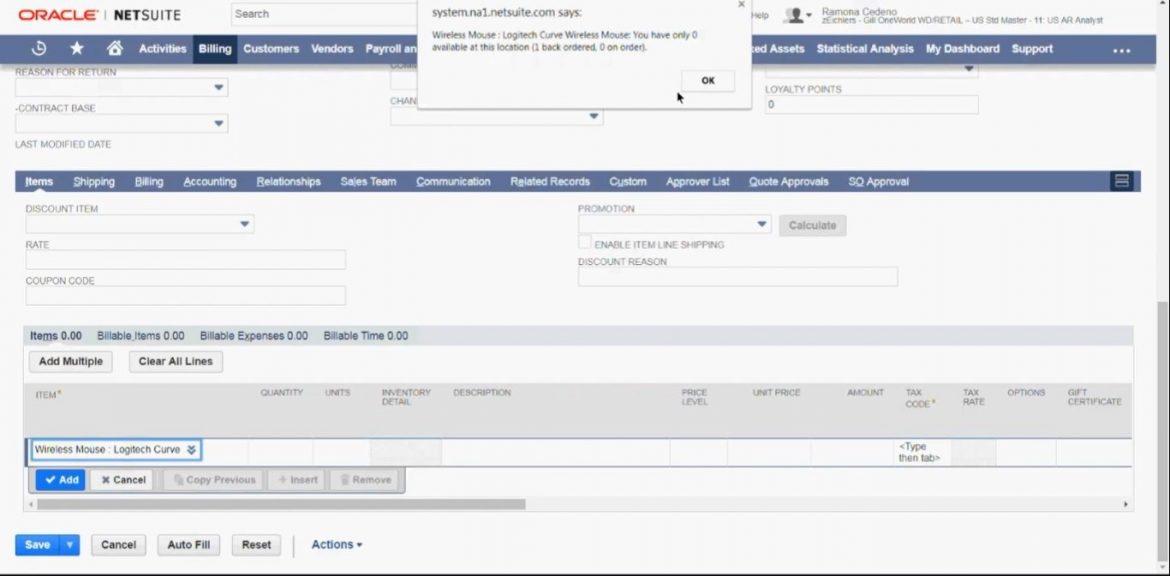Open recent records via the clock icon
The height and width of the screenshot is (576, 1170).
pyautogui.click(x=38, y=47)
